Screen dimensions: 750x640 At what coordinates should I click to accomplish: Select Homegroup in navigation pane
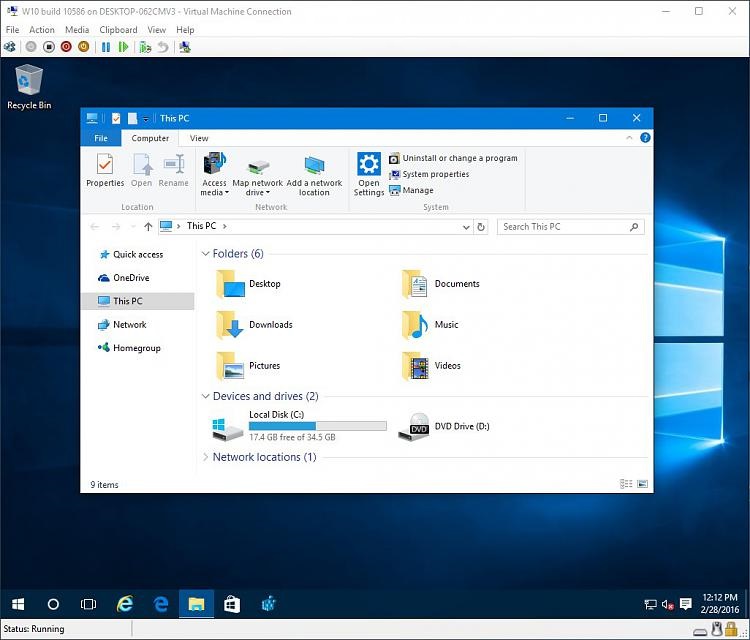click(136, 348)
